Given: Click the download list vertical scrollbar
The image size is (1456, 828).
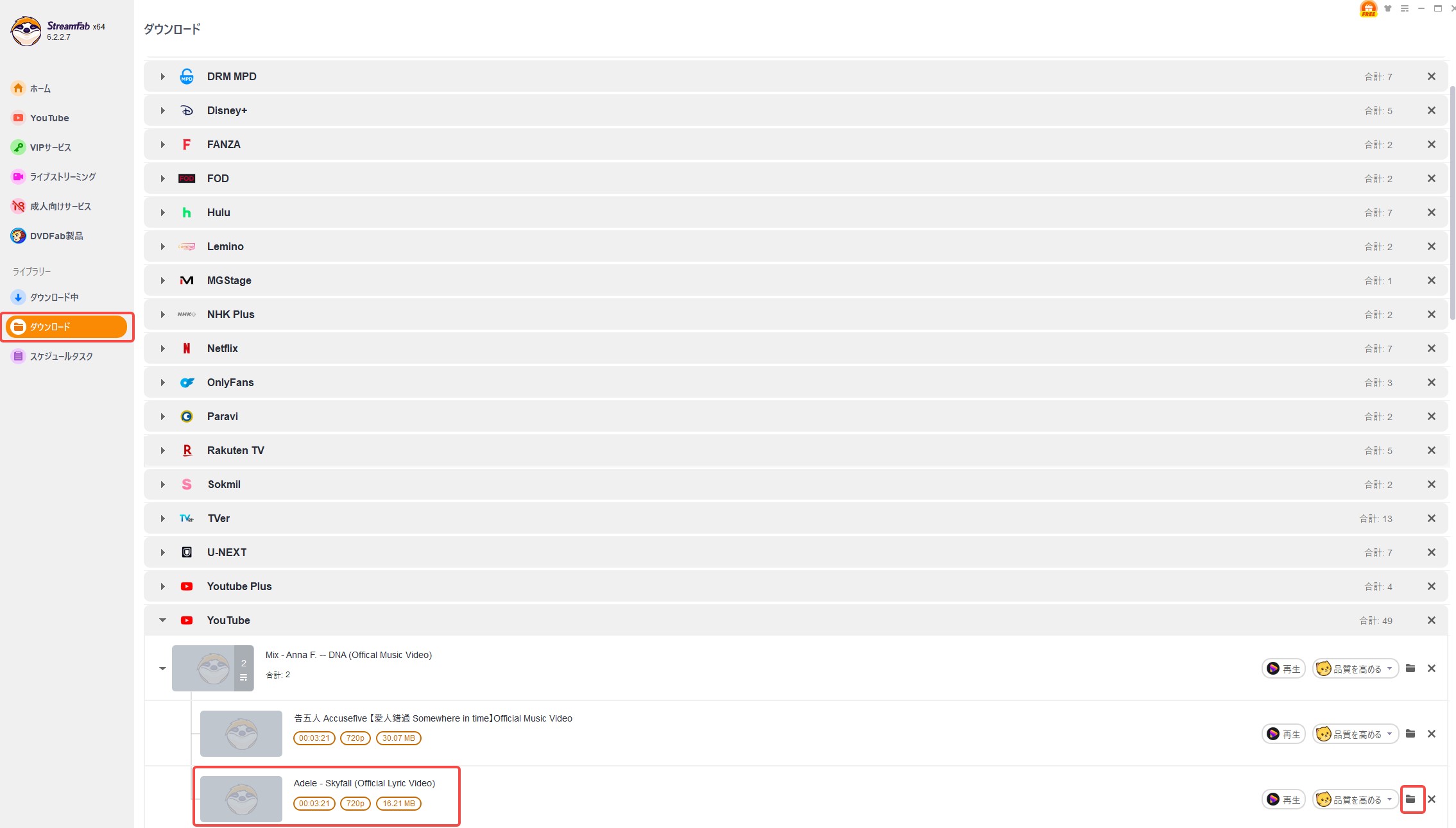Looking at the screenshot, I should click(1452, 202).
